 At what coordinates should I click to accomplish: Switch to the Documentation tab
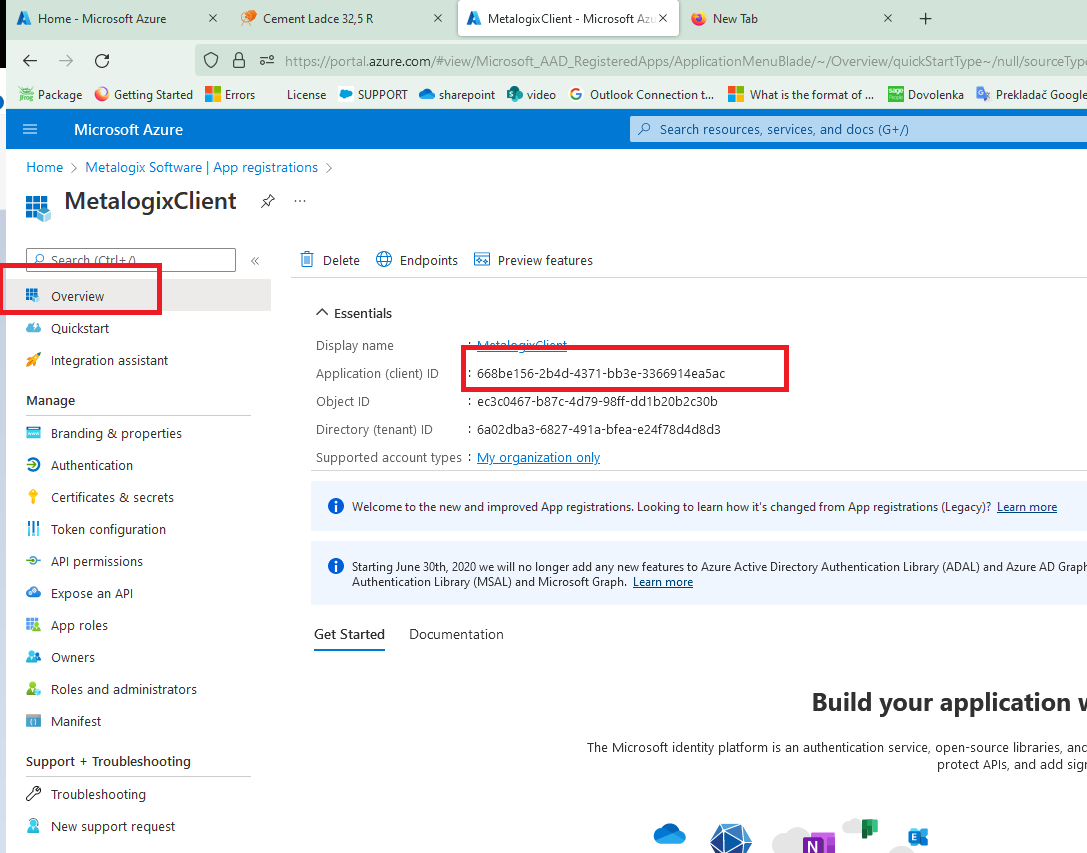click(x=456, y=634)
